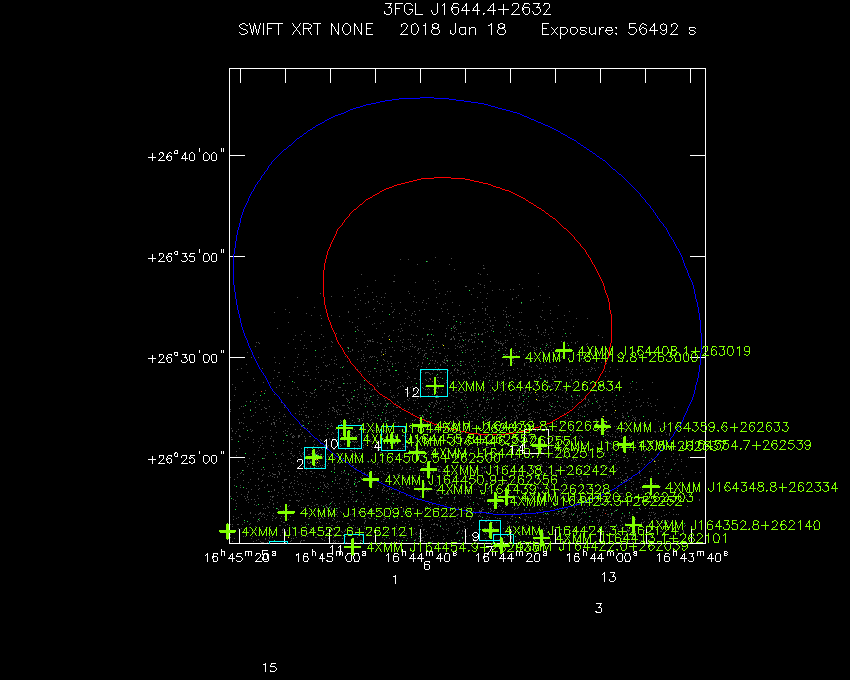
Task: Click the white source number 3 below the plot
Action: pos(599,608)
